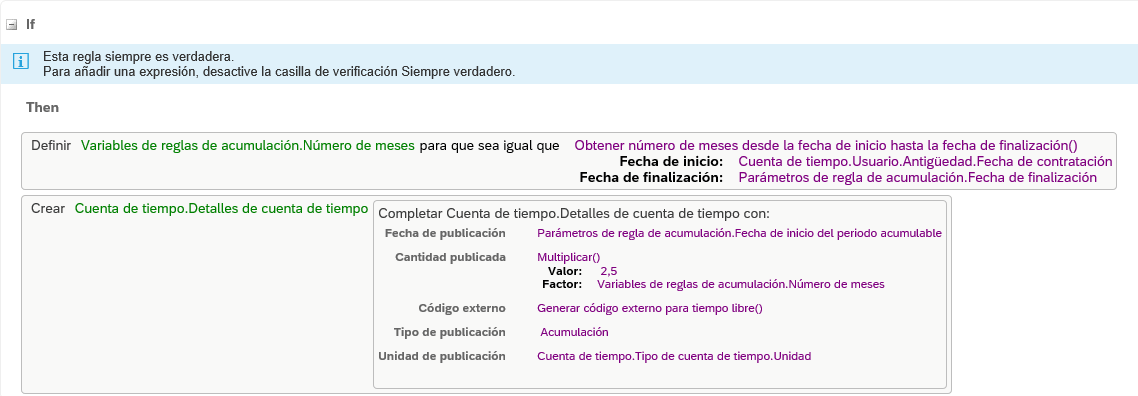Edit Unidad de publicación value
Image resolution: width=1138 pixels, height=396 pixels.
674,356
